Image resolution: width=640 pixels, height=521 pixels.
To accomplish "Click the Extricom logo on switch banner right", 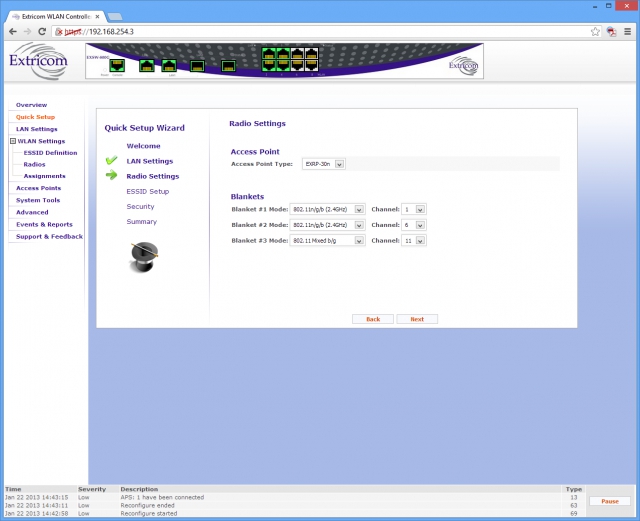I will coord(464,65).
